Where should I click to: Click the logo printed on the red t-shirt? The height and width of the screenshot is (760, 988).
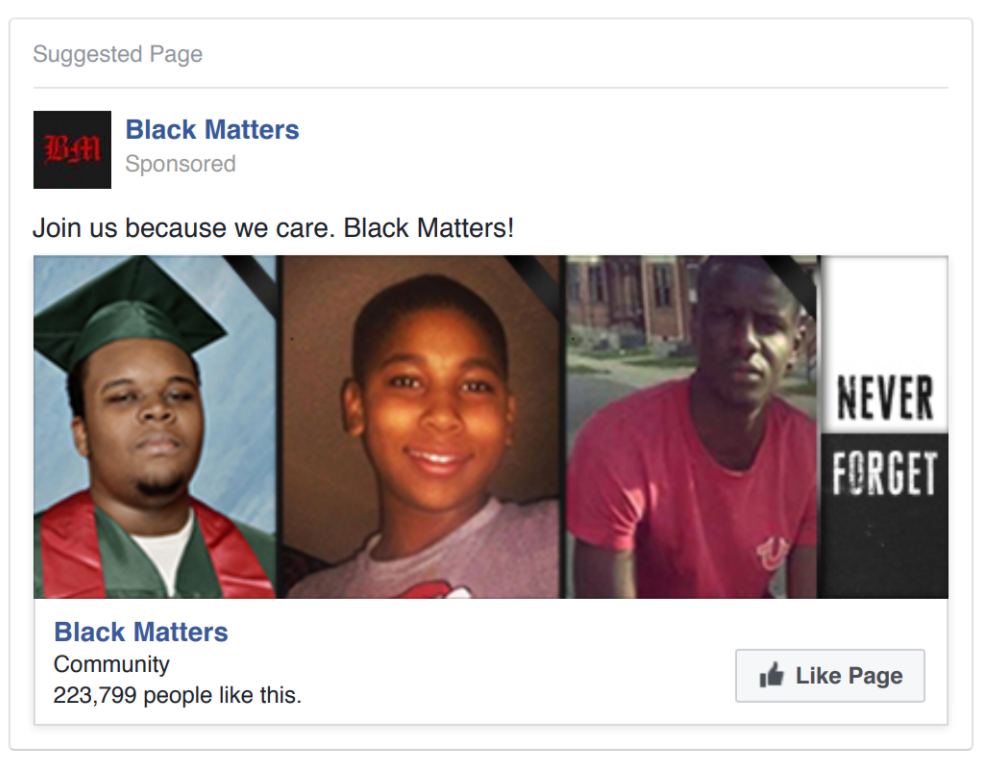[x=771, y=551]
